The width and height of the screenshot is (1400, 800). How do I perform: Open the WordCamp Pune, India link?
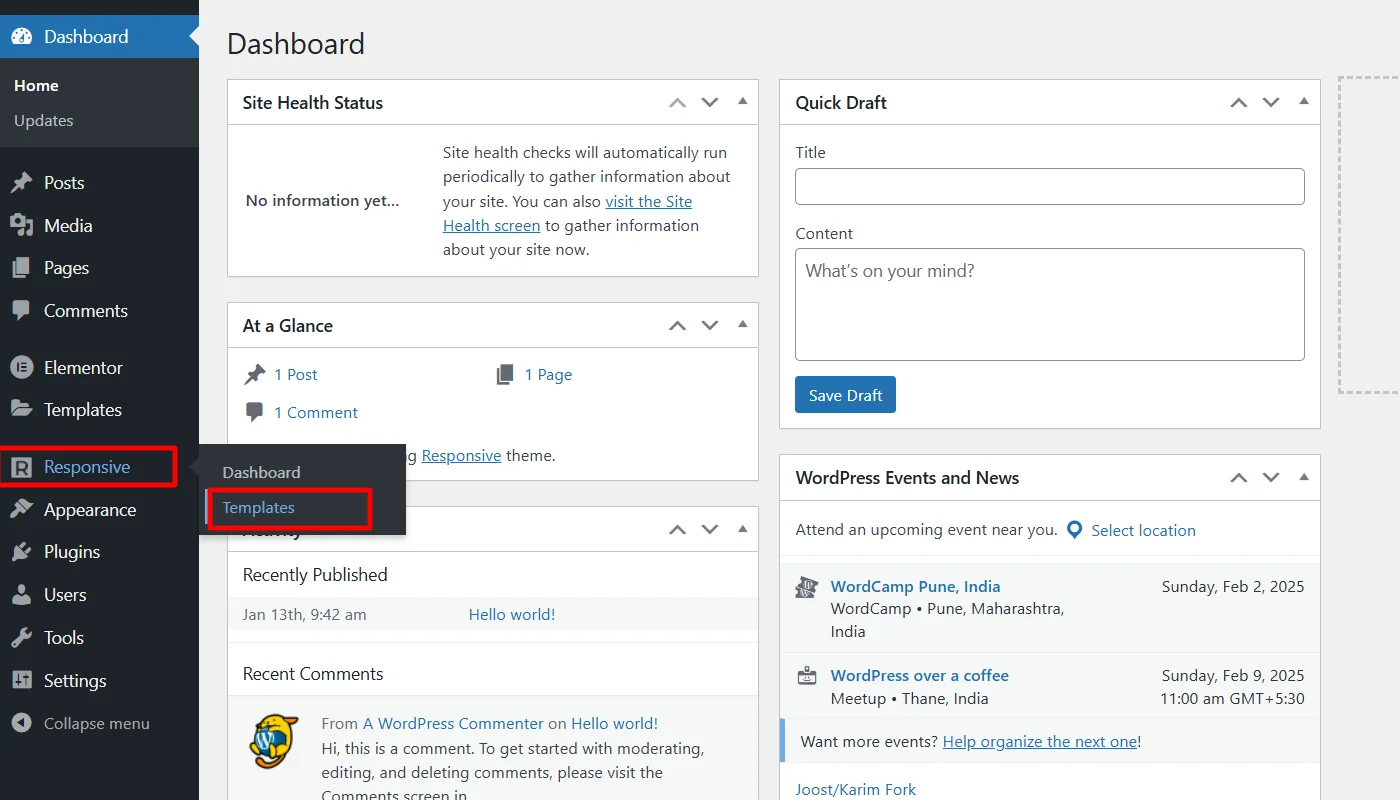pyautogui.click(x=915, y=587)
